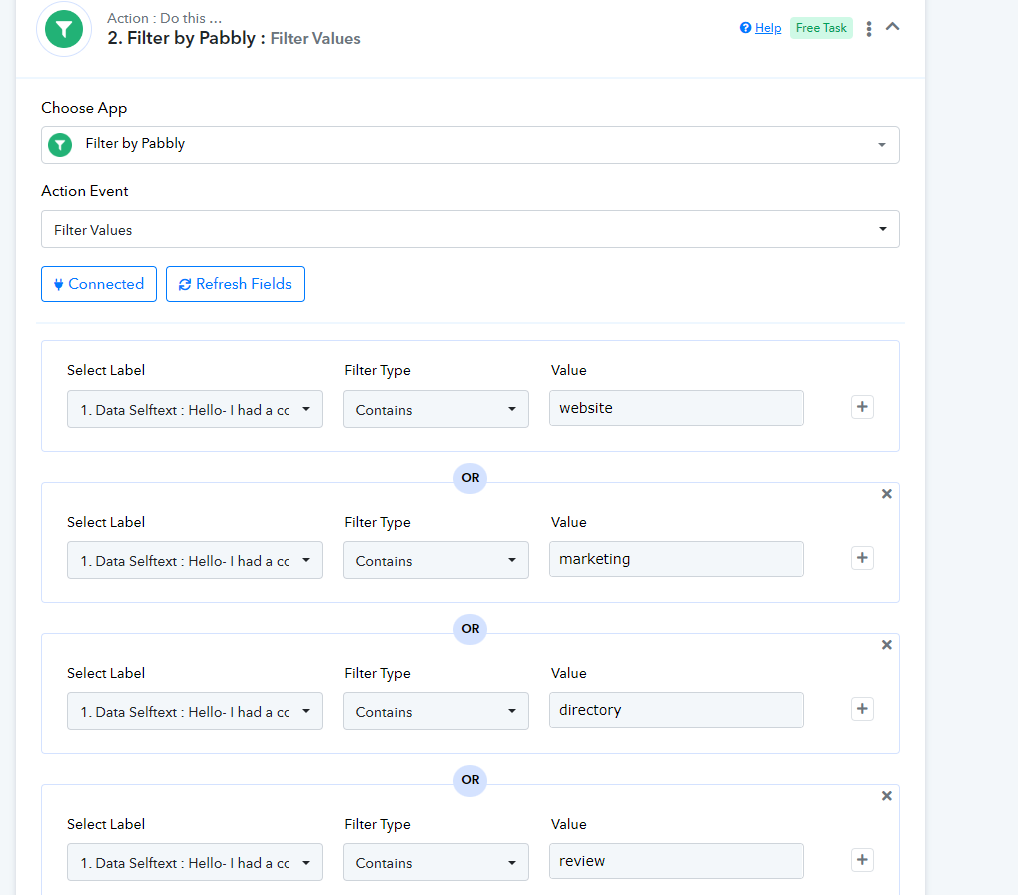The image size is (1018, 895).
Task: Add condition via plus next to website
Action: (x=862, y=407)
